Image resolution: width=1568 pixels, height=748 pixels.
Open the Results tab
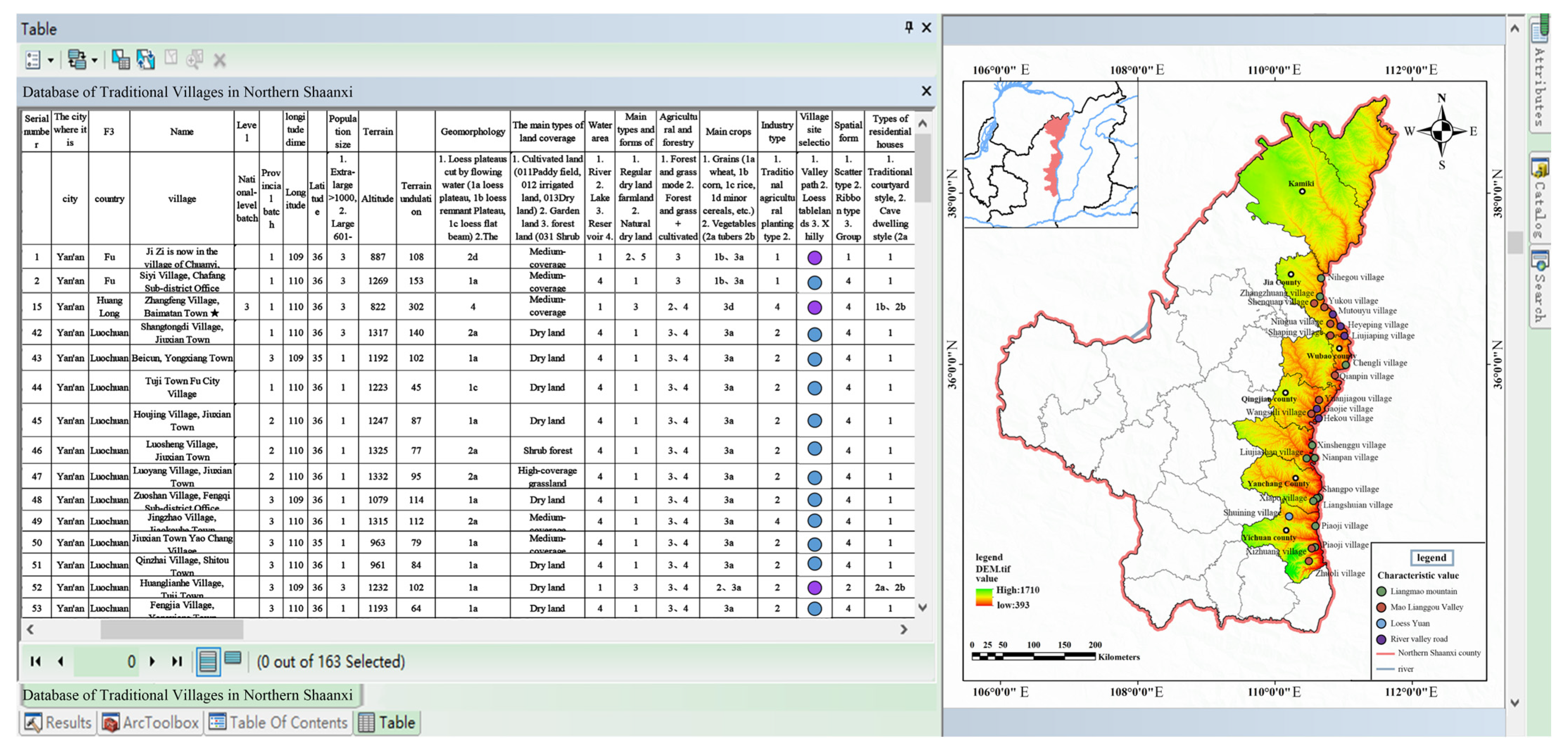58,723
